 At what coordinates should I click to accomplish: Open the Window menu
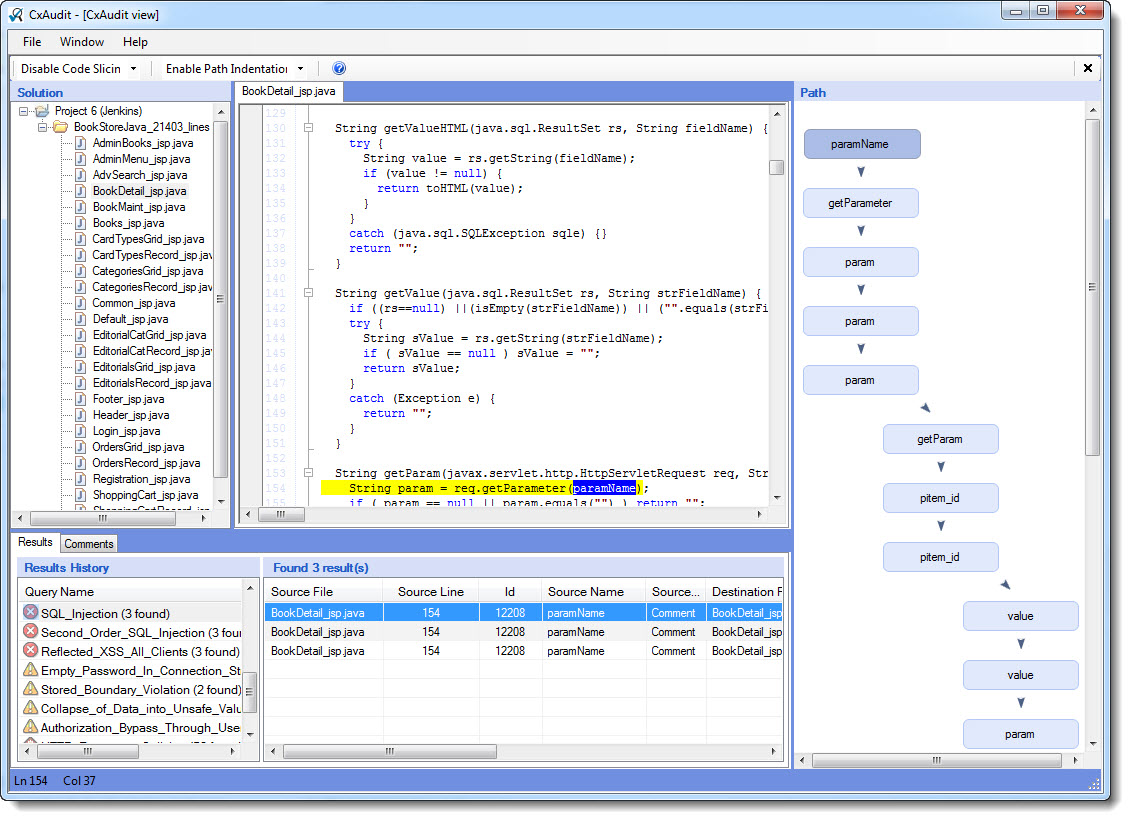82,42
